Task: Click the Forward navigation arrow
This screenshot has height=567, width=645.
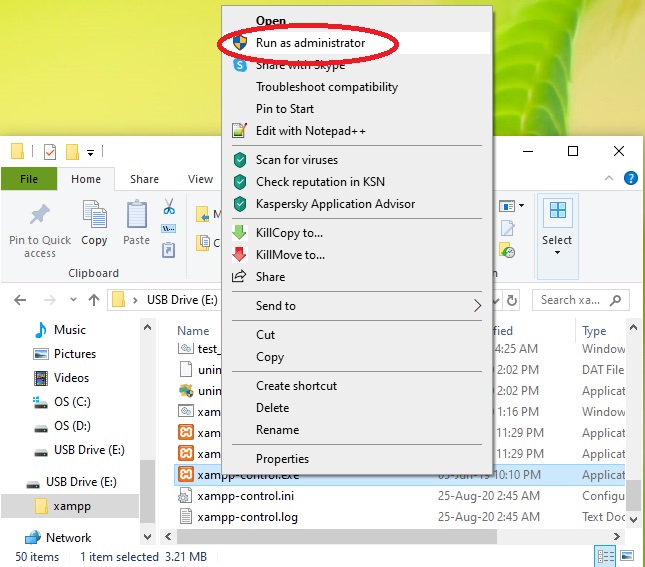Action: pos(49,300)
